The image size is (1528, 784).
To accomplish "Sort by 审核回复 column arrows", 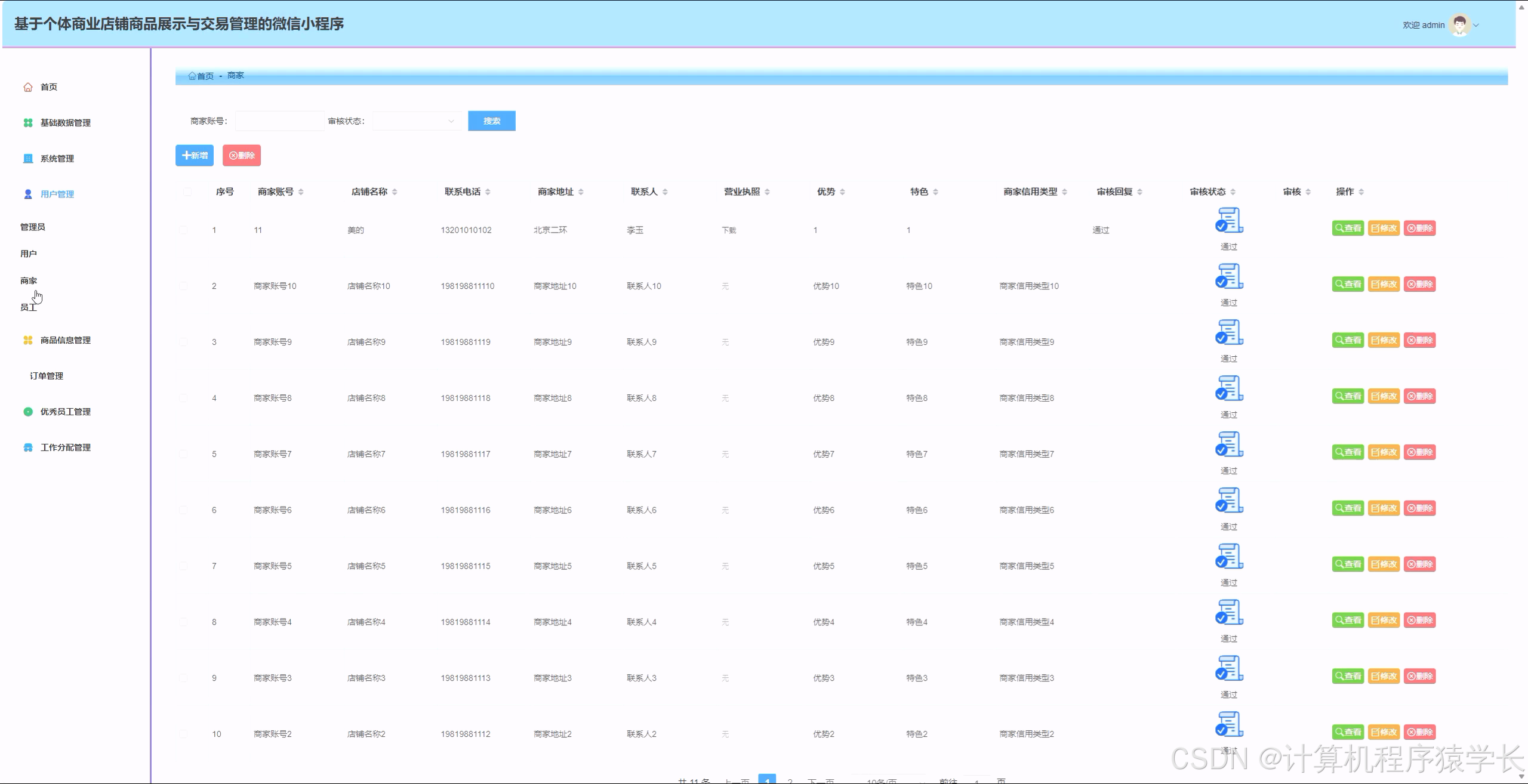I will (1139, 192).
